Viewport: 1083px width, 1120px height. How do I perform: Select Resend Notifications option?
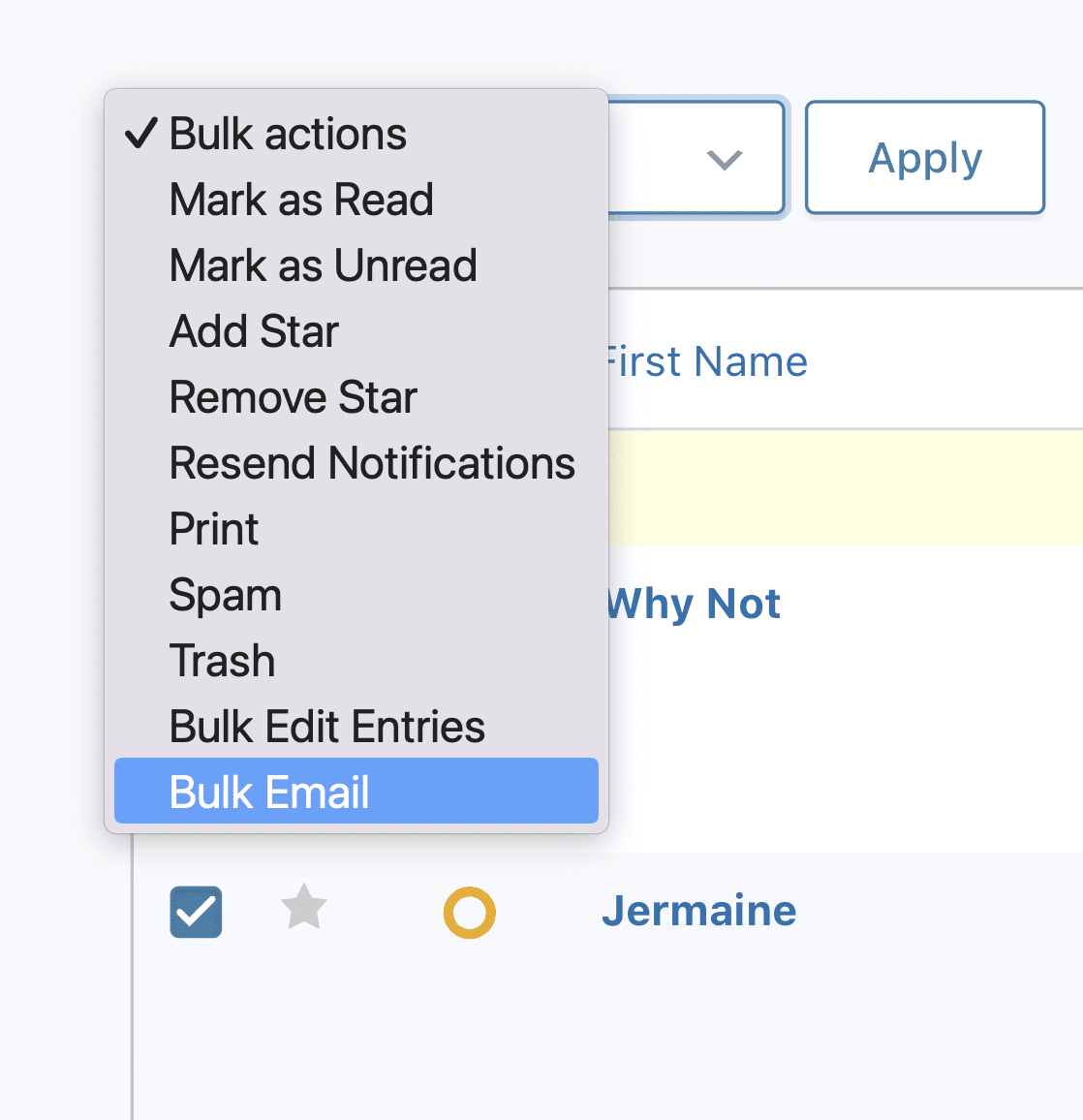tap(372, 463)
